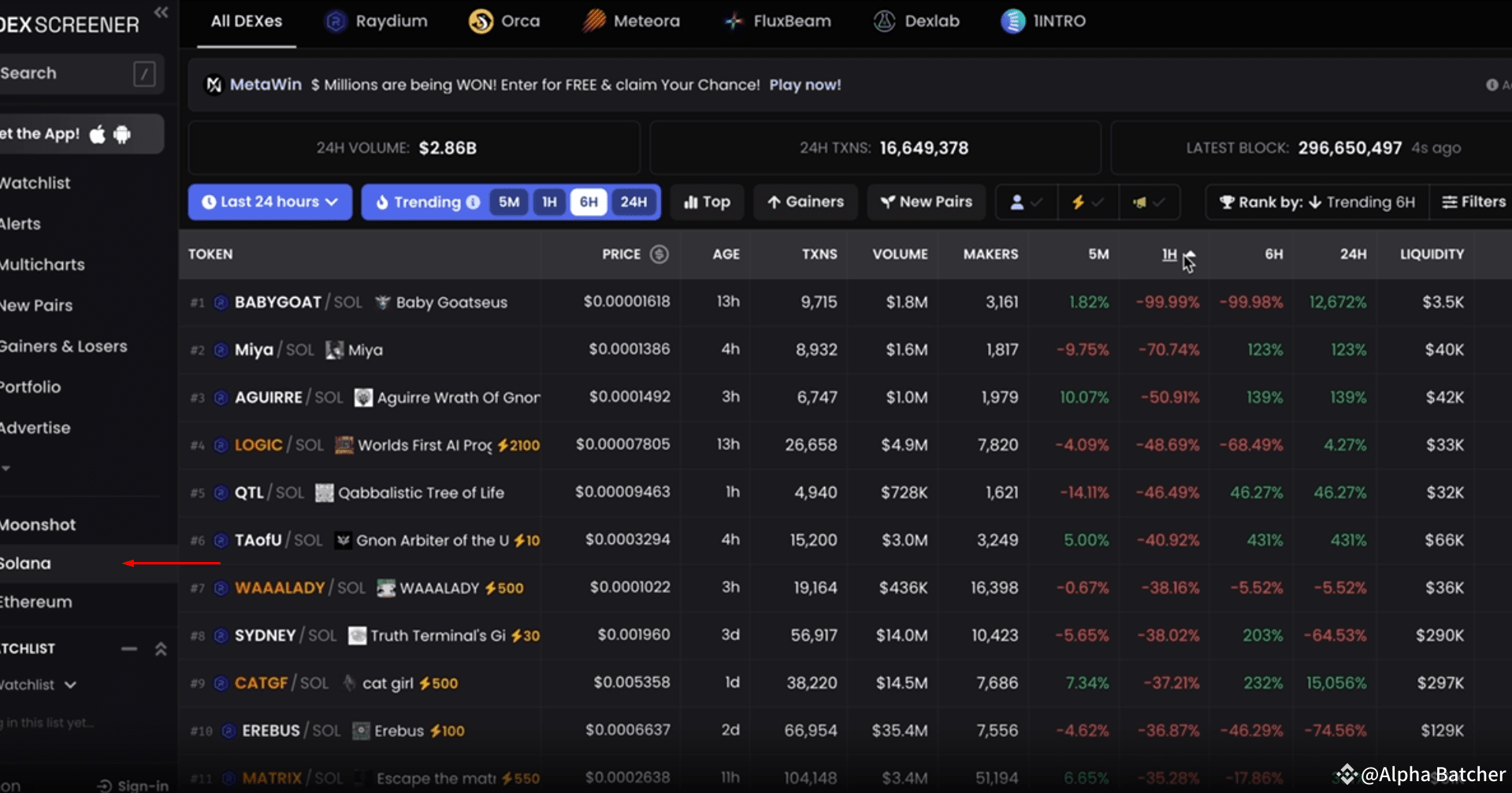This screenshot has height=793, width=1512.
Task: Open Portfolio in sidebar
Action: tap(31, 387)
